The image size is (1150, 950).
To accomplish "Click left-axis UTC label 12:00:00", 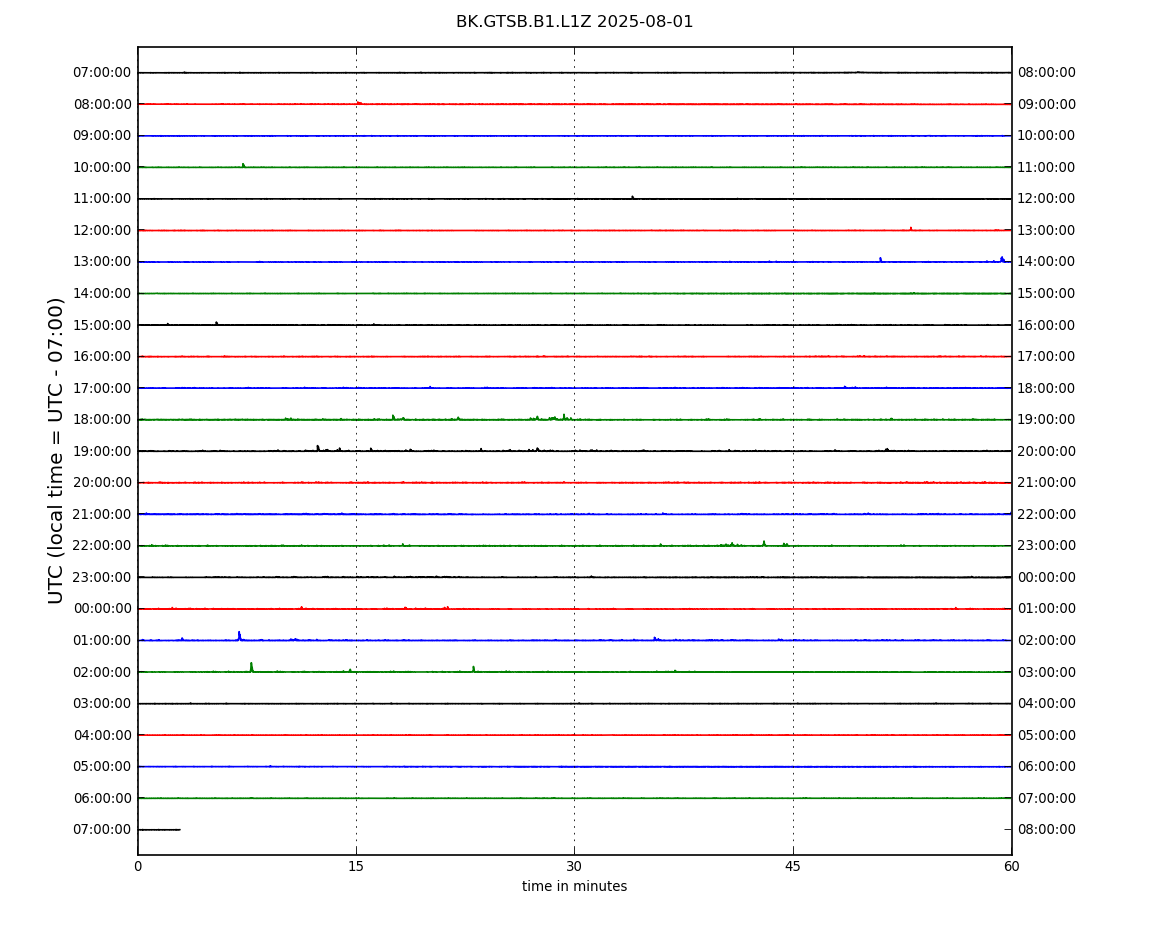I will pos(102,230).
